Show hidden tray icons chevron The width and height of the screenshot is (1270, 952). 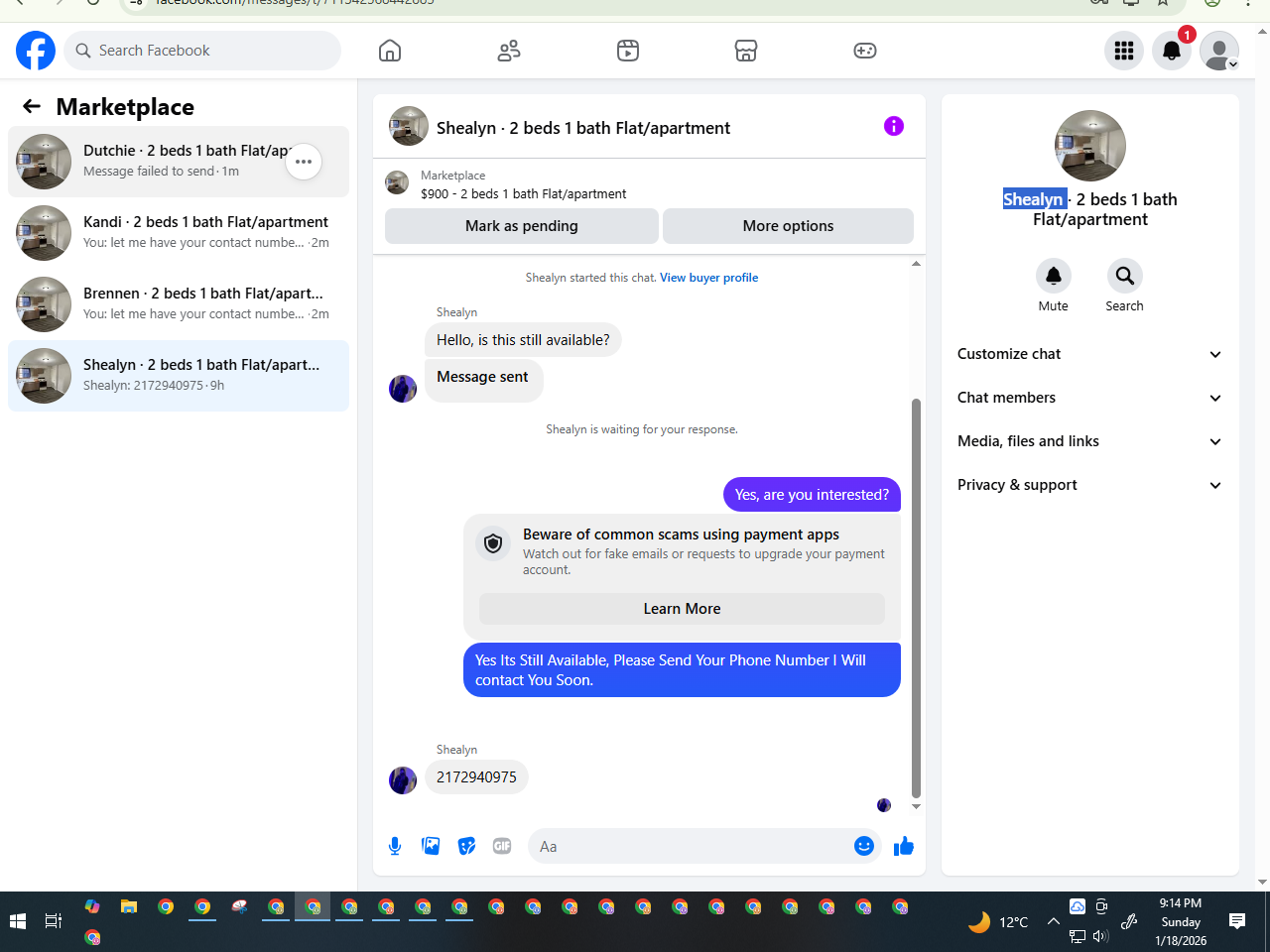(x=1054, y=921)
